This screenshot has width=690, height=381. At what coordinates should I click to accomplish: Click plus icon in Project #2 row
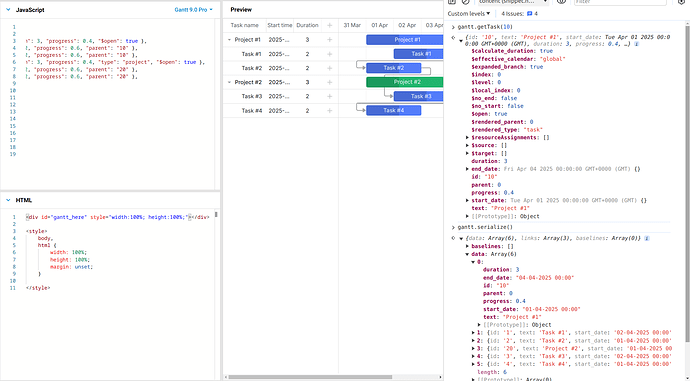[329, 82]
